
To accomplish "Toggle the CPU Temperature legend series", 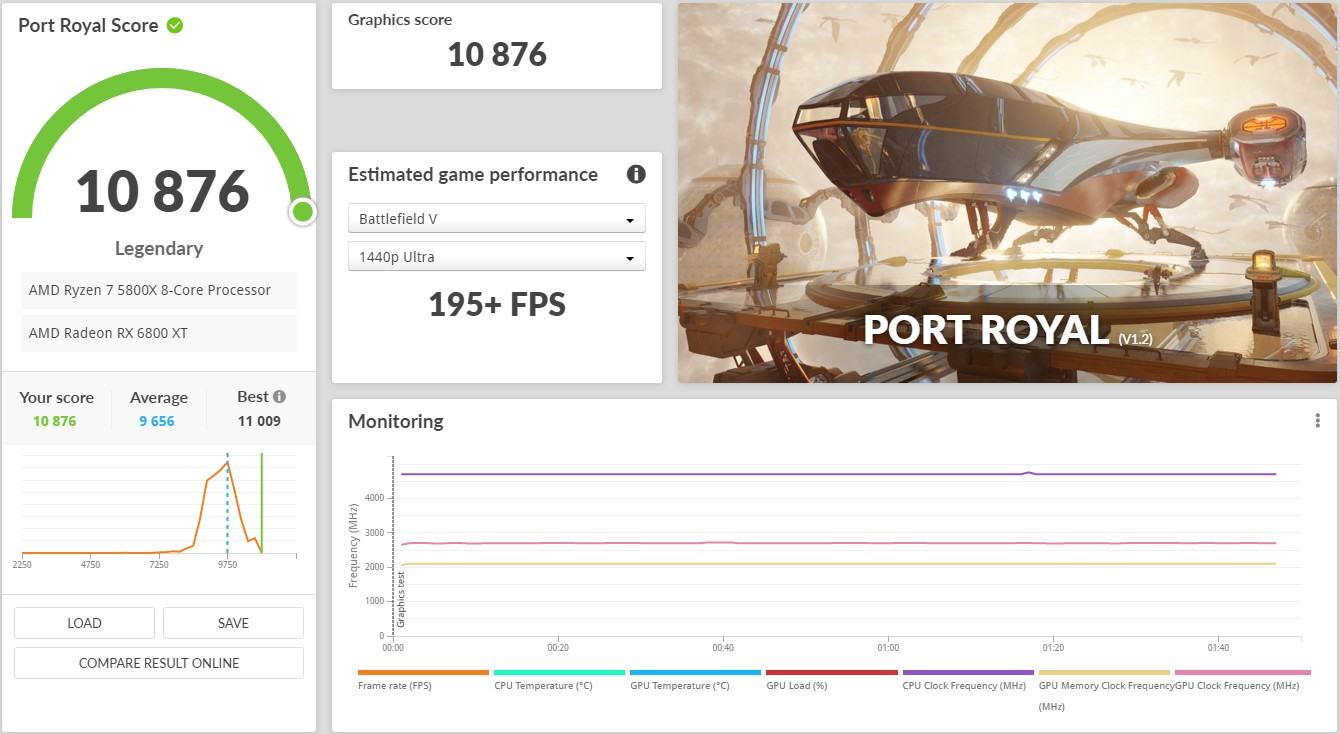I will 559,679.
